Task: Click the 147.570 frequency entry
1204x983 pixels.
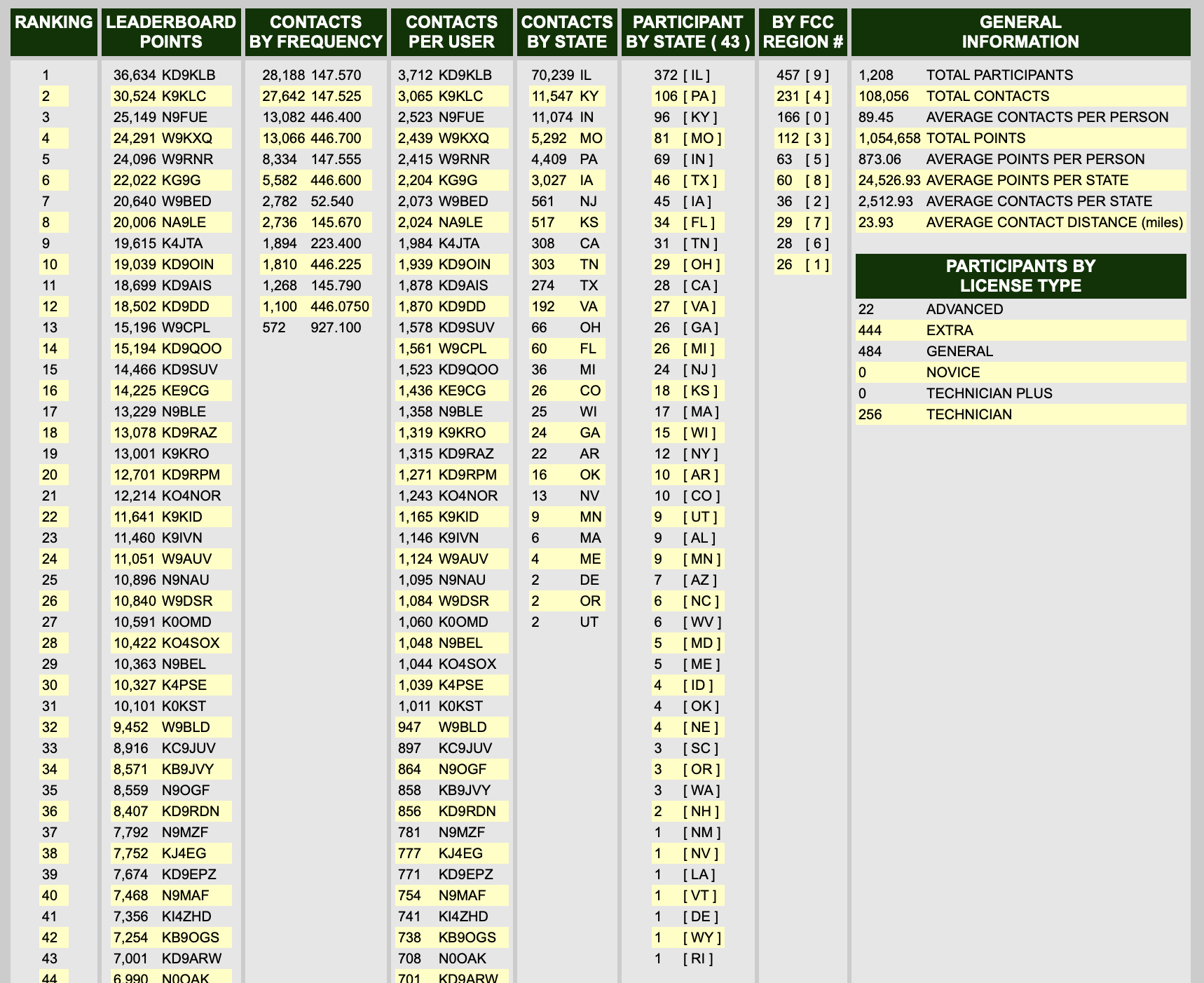Action: (336, 75)
